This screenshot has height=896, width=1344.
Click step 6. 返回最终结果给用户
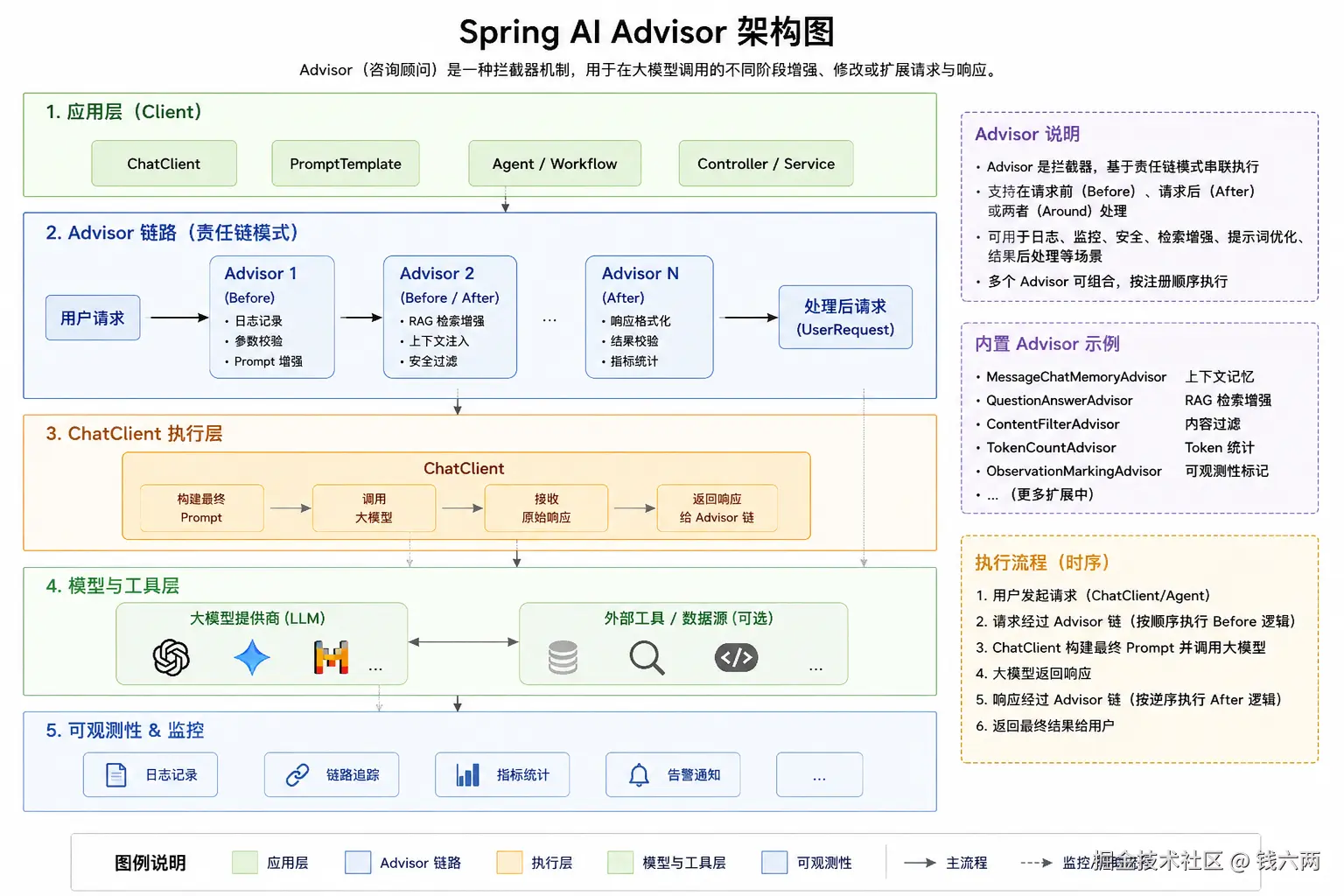(x=1045, y=726)
